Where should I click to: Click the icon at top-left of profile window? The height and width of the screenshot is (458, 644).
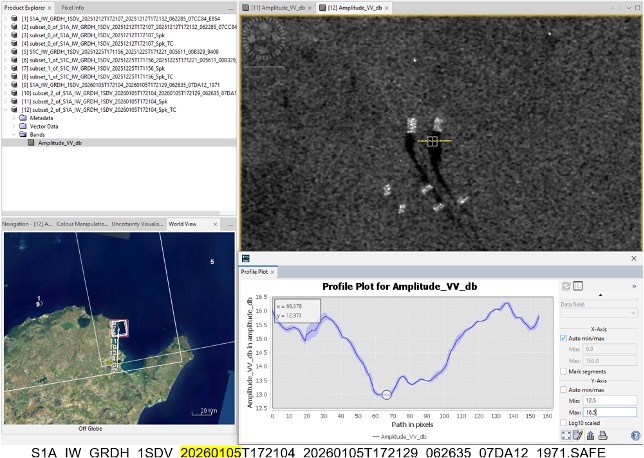coord(246,258)
